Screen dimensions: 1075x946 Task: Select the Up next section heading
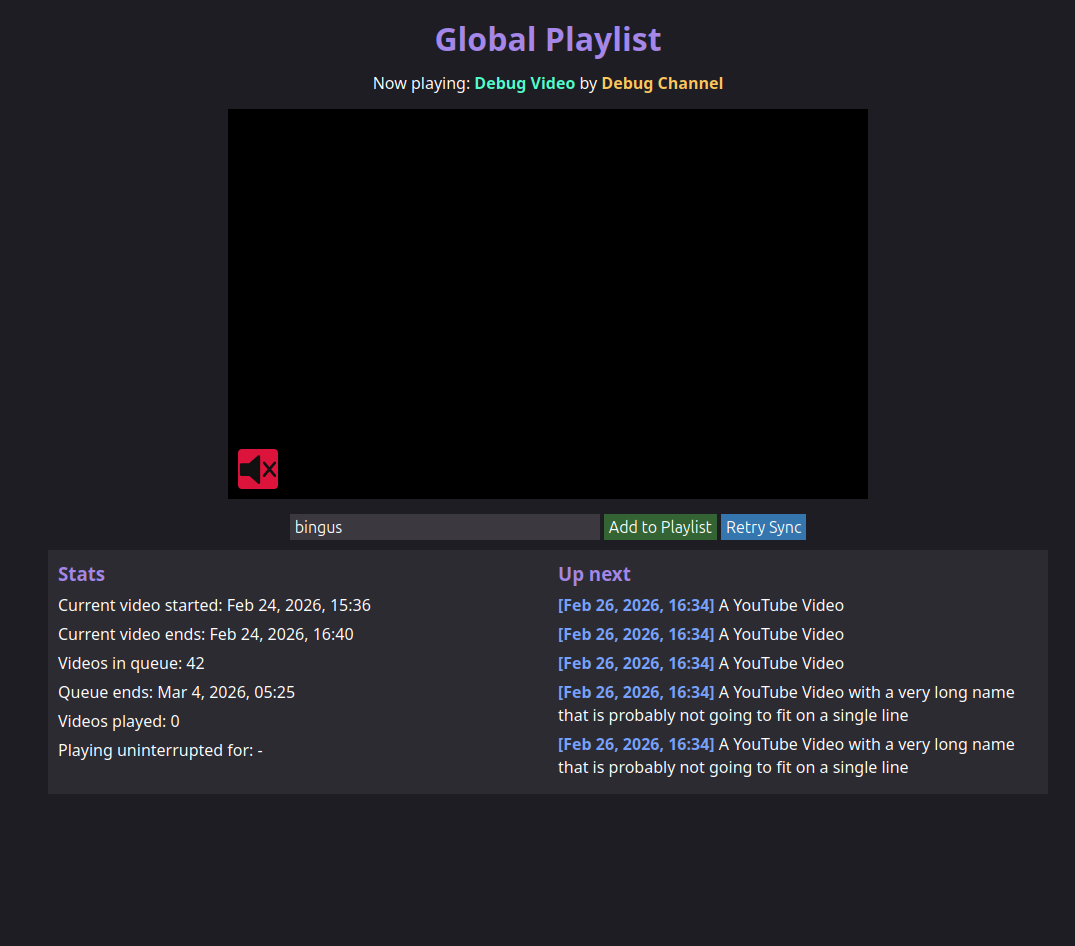[x=594, y=574]
